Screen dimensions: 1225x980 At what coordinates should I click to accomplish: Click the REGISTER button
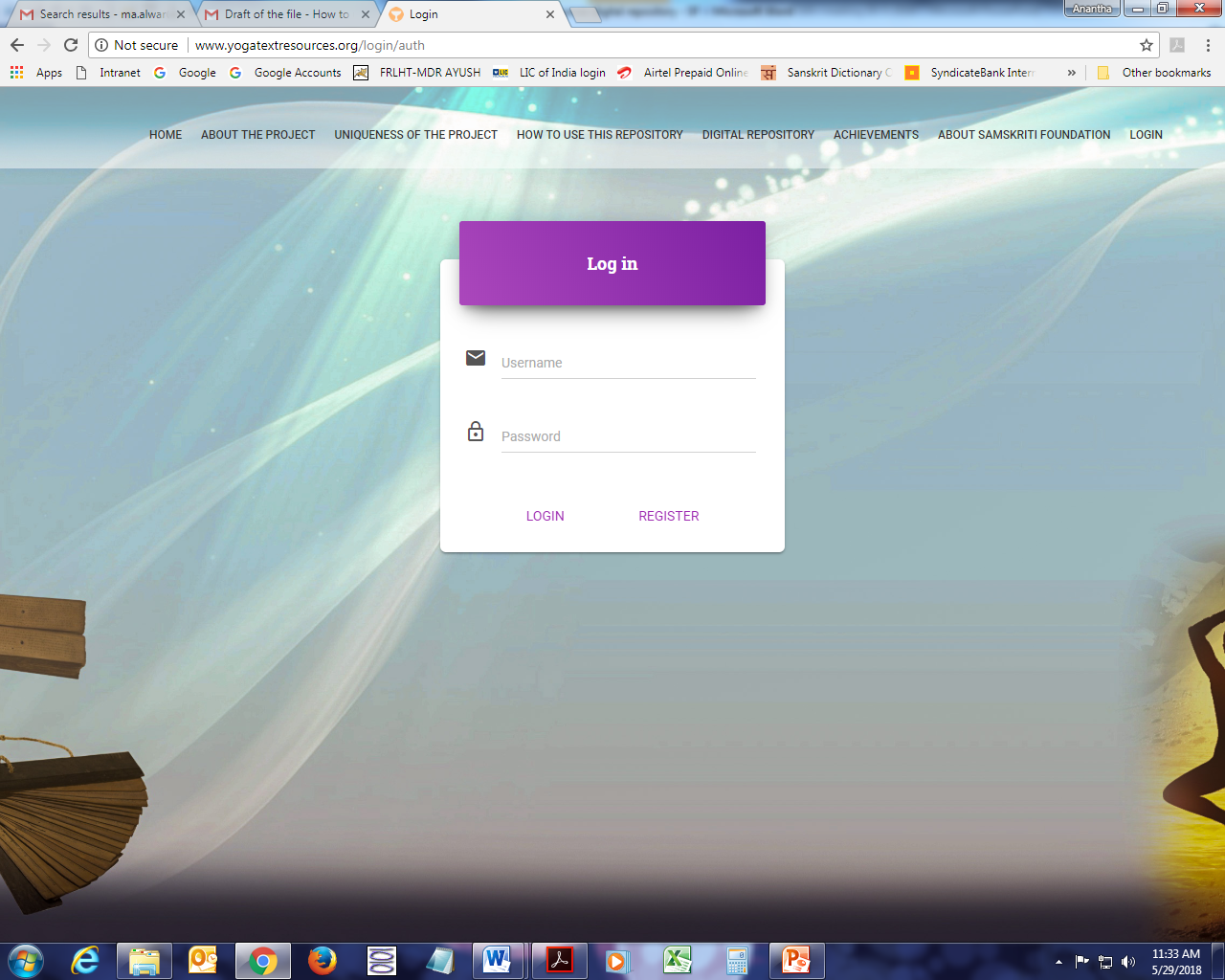[x=668, y=516]
